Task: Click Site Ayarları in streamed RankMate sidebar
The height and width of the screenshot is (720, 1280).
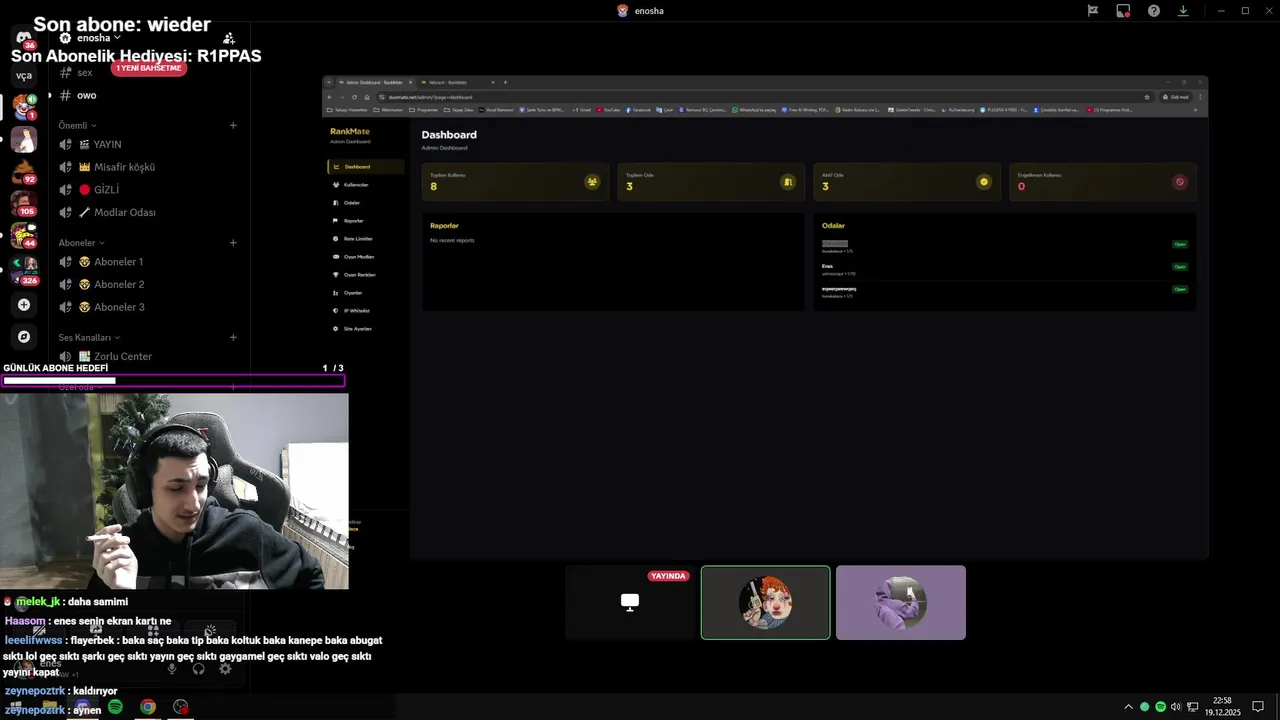Action: click(x=365, y=329)
